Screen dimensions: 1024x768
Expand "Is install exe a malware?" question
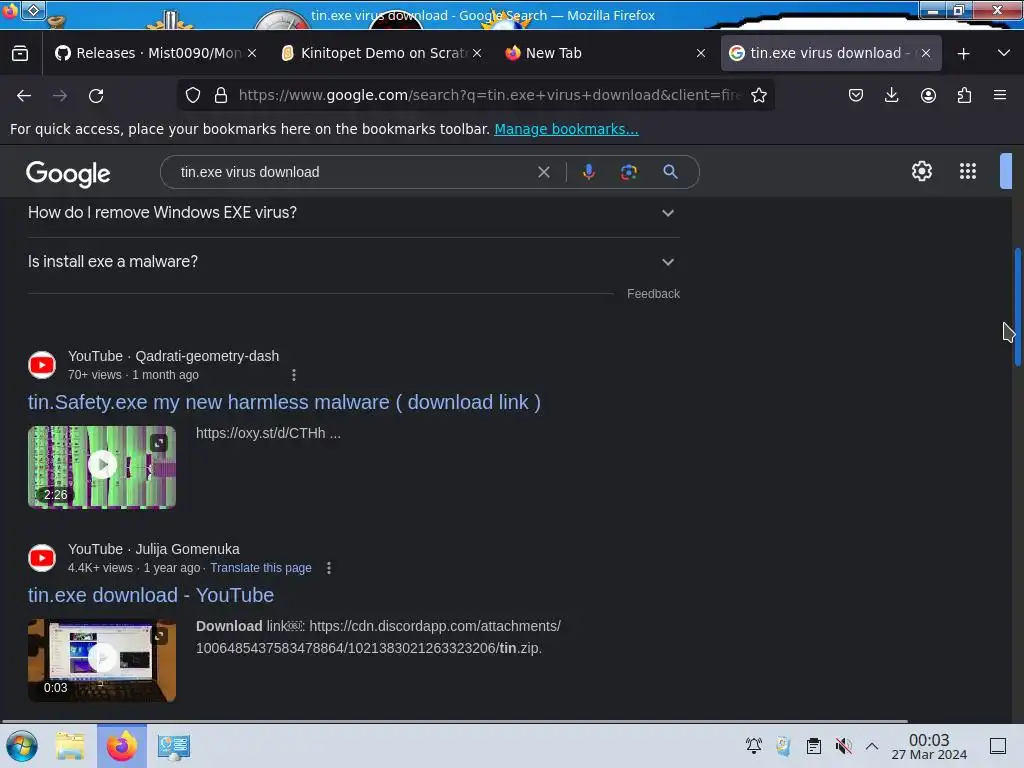point(353,262)
